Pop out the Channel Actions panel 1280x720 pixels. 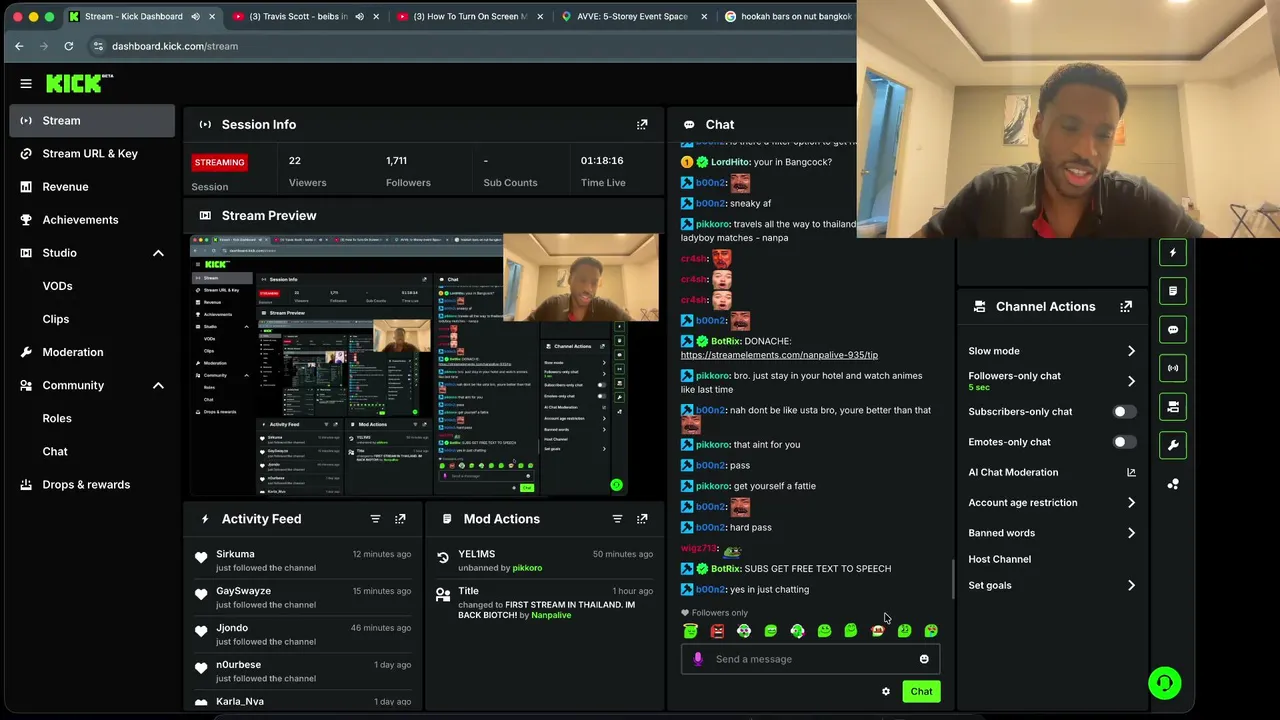pyautogui.click(x=1126, y=306)
